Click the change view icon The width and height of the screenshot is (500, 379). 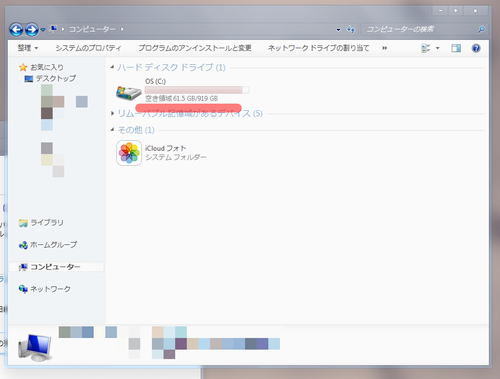point(426,48)
